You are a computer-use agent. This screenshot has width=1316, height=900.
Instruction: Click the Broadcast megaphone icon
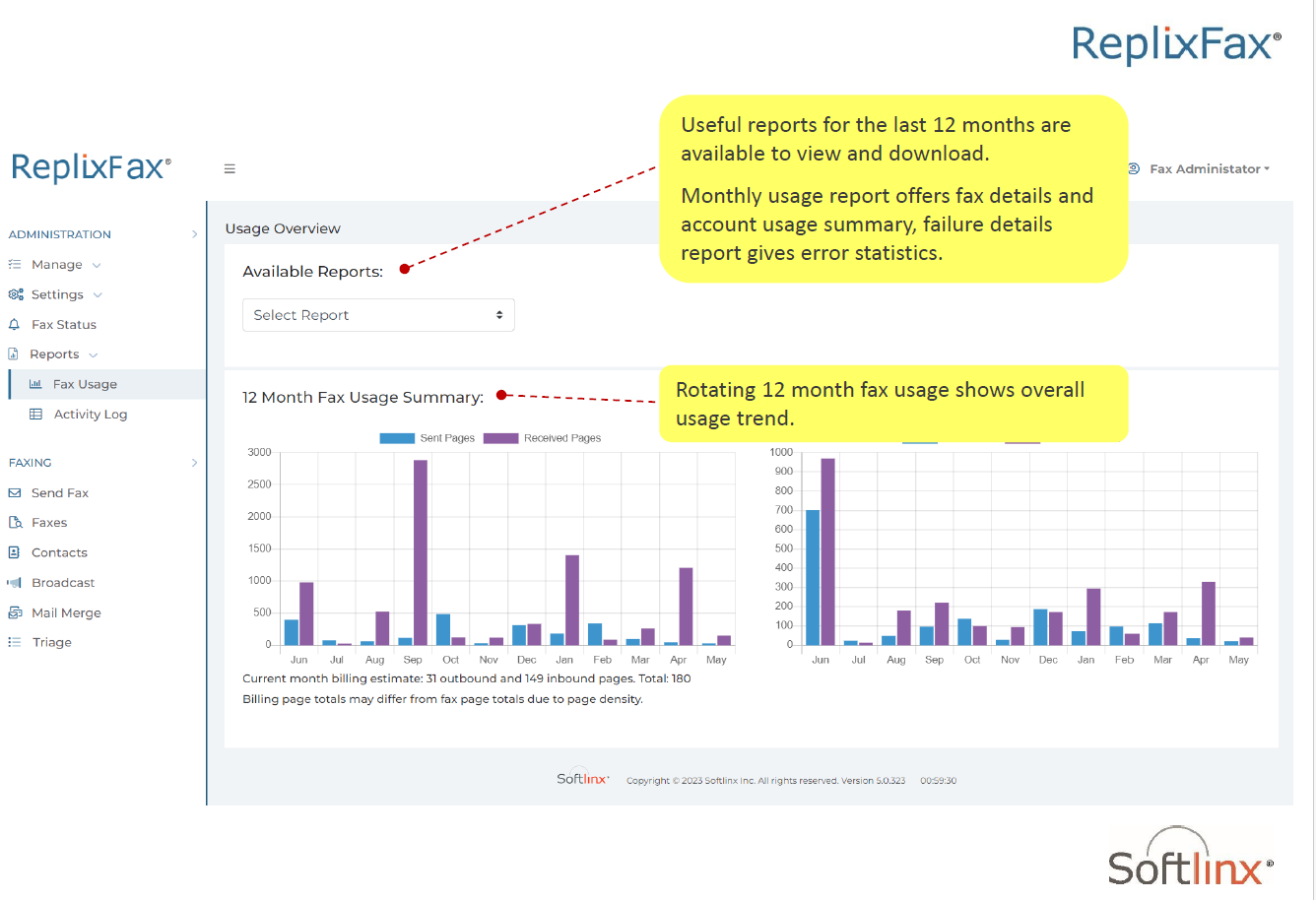click(14, 583)
